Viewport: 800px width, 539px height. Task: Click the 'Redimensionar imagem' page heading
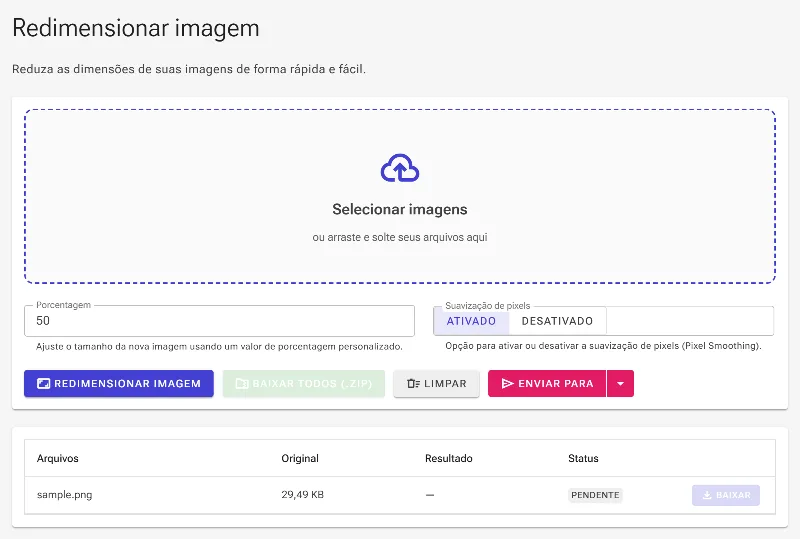click(136, 28)
